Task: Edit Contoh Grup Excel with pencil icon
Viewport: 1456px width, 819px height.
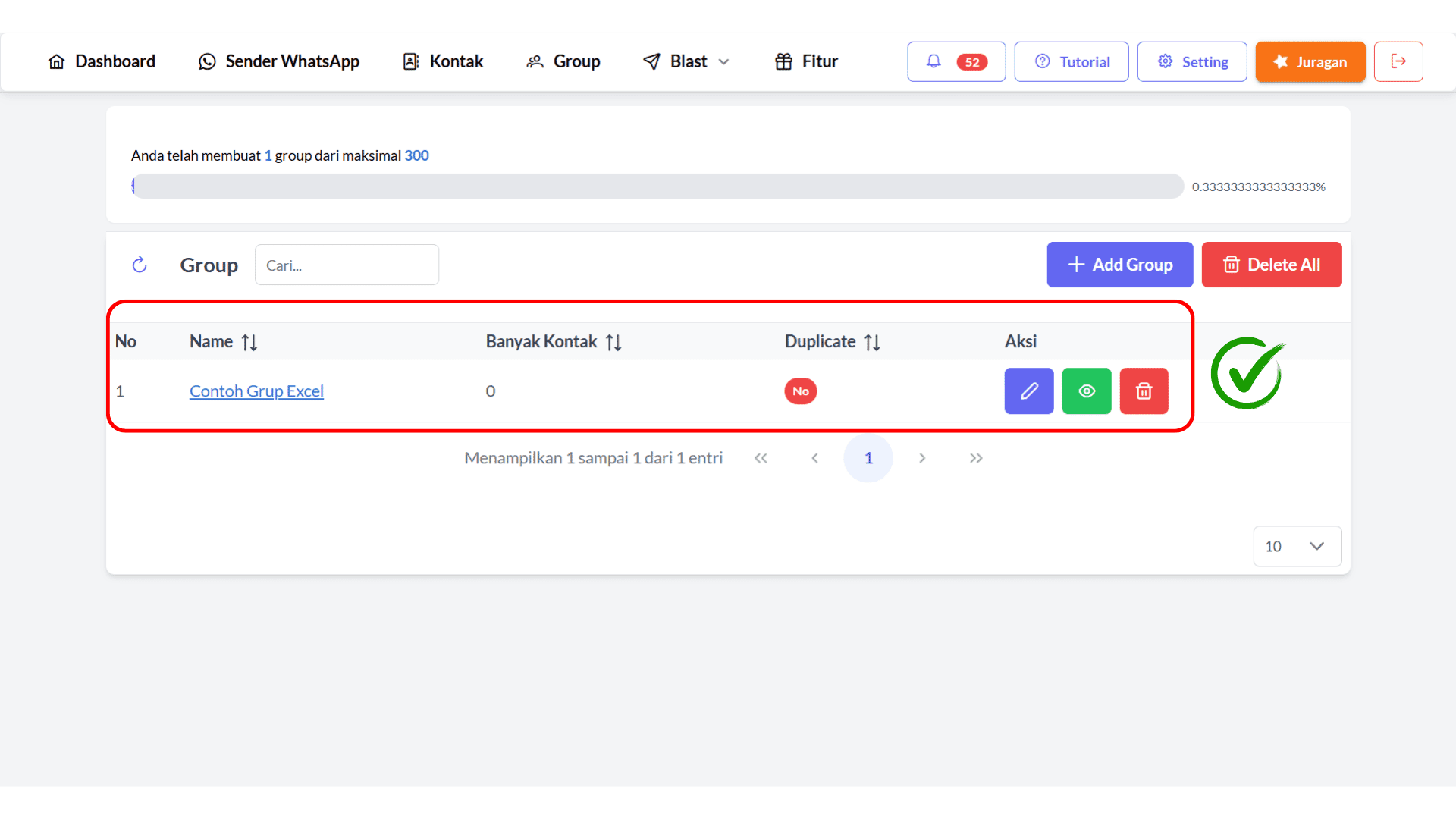Action: [1029, 391]
